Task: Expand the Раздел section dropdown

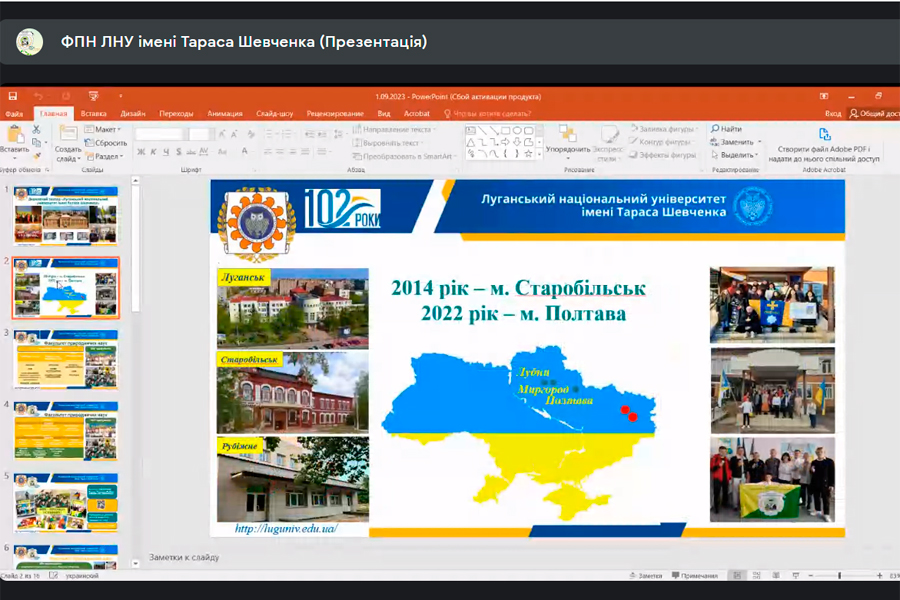Action: 105,156
